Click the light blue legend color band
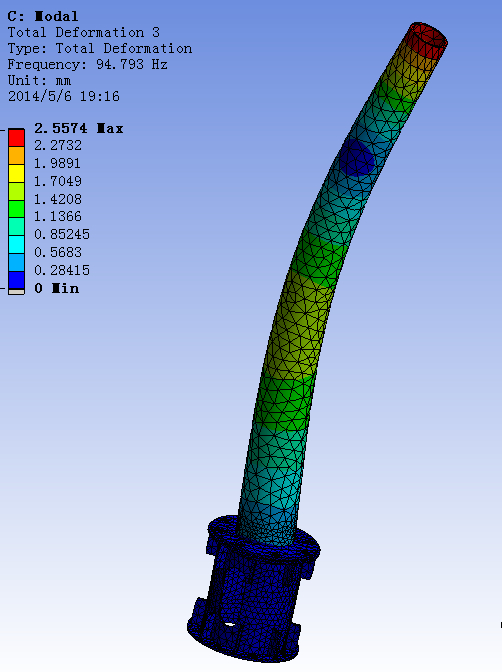This screenshot has width=502, height=672. click(16, 263)
